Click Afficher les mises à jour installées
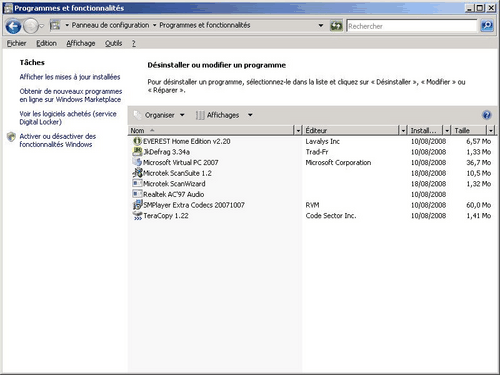Viewport: 500px width, 375px height. pyautogui.click(x=70, y=77)
